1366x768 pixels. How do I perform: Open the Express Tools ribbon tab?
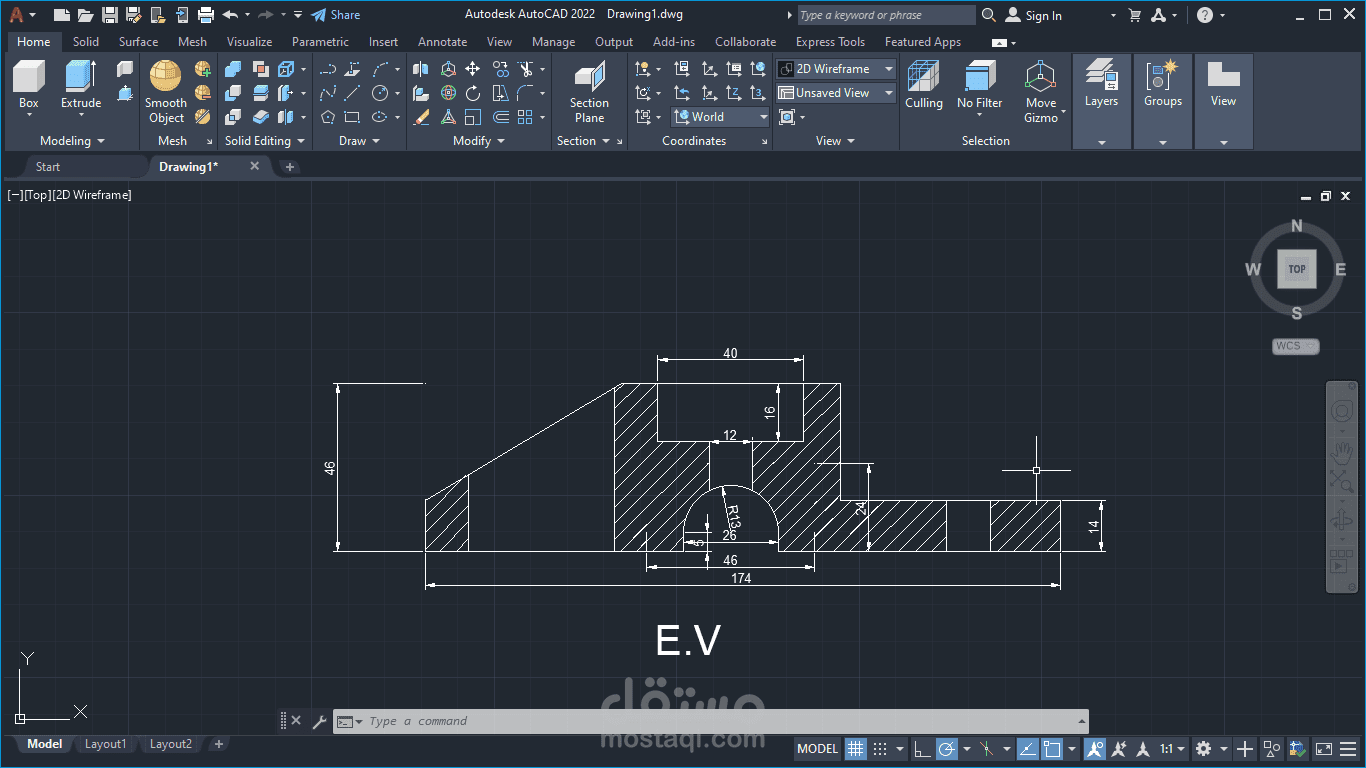(x=830, y=41)
